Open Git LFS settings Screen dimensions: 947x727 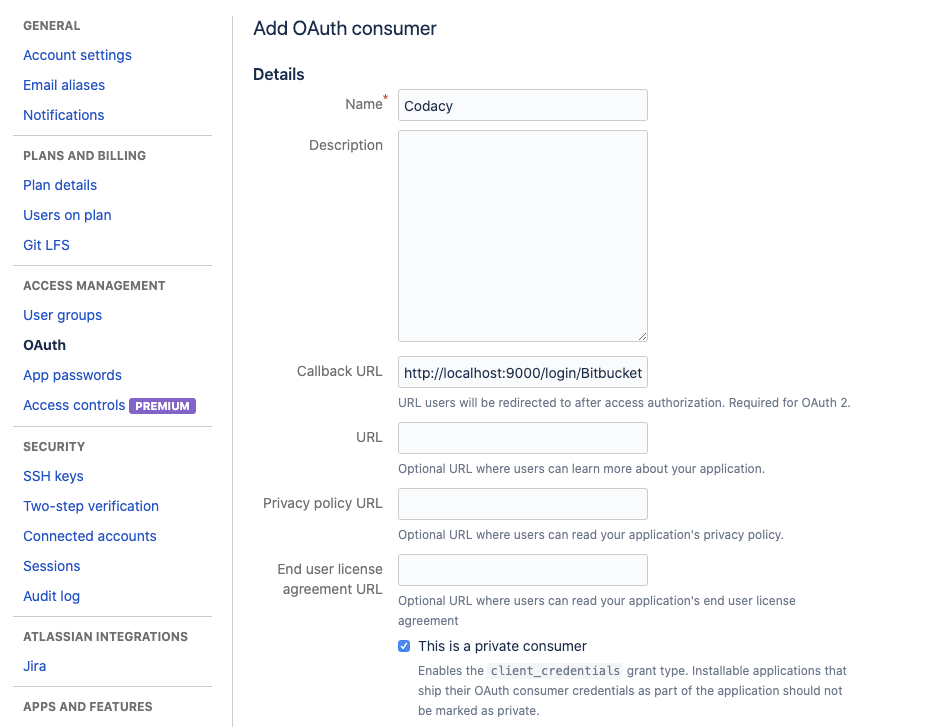[x=46, y=245]
